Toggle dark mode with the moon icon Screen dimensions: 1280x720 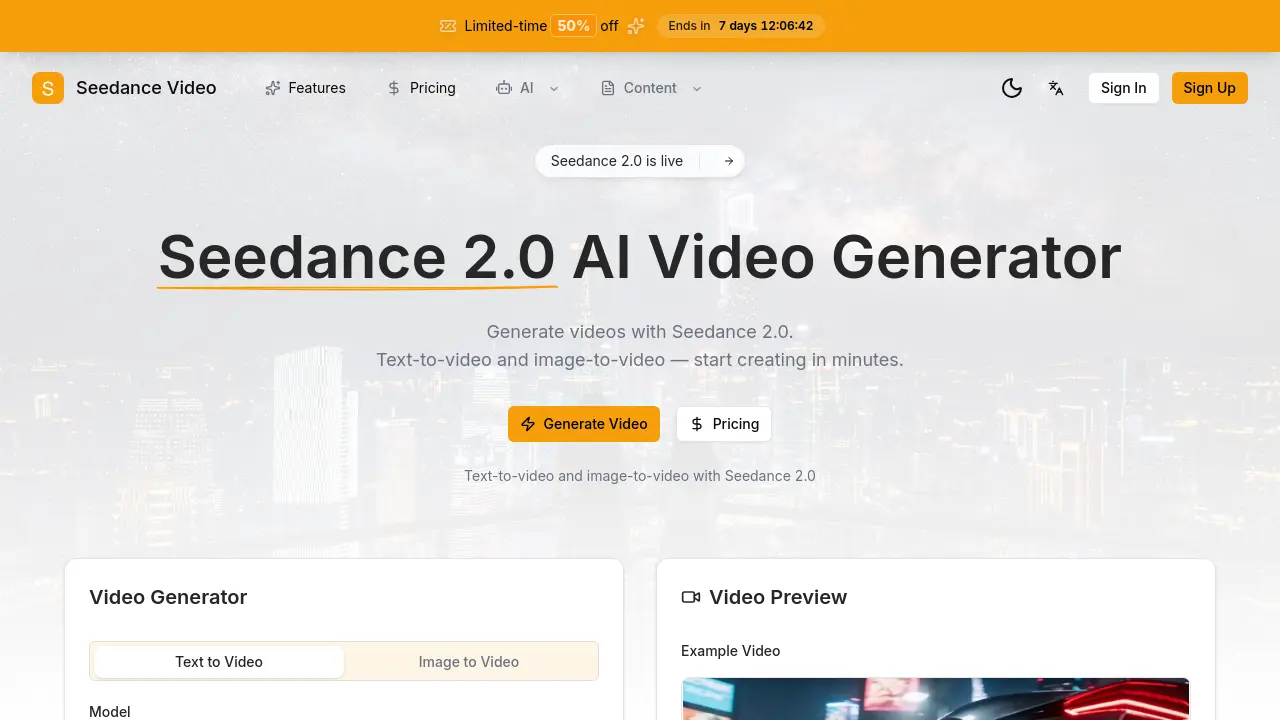point(1012,88)
